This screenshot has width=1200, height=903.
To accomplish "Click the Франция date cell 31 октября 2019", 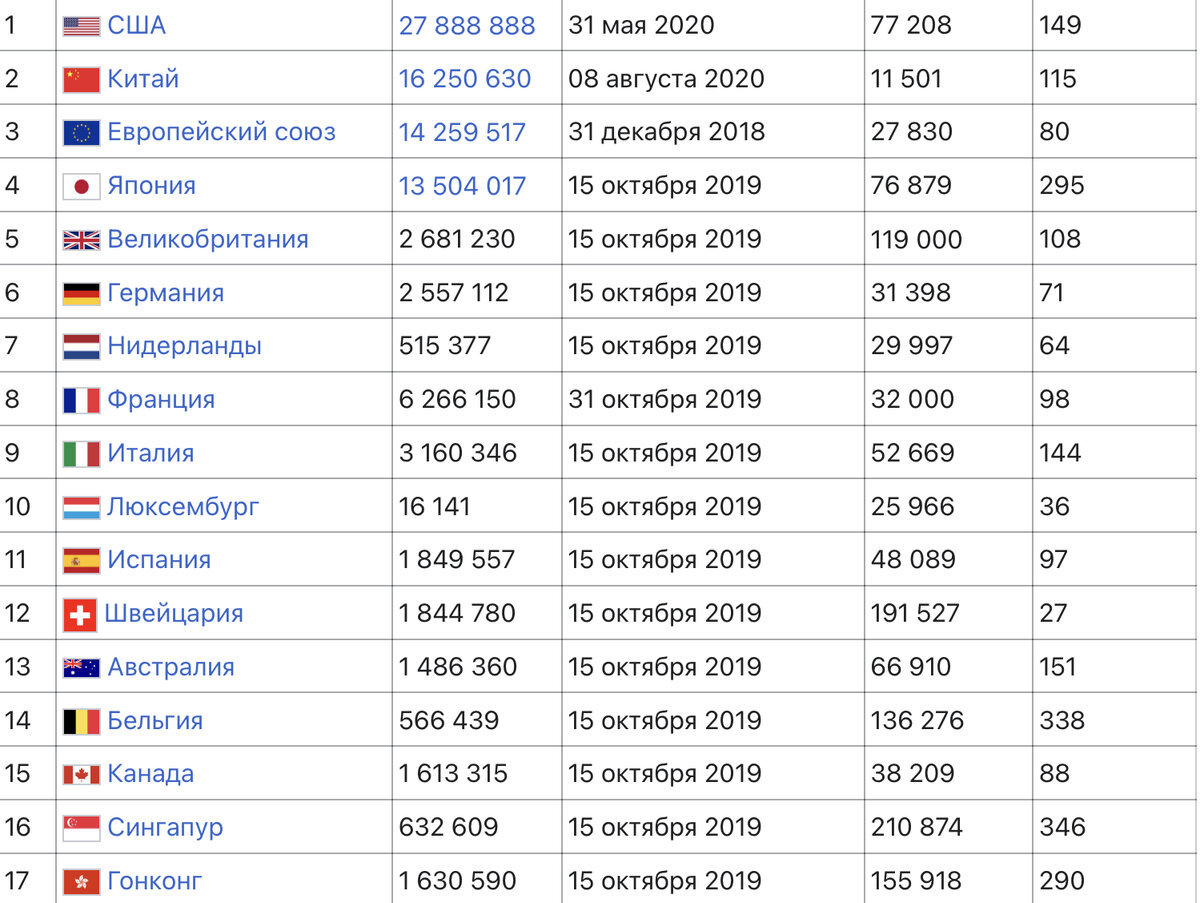I will [x=665, y=399].
